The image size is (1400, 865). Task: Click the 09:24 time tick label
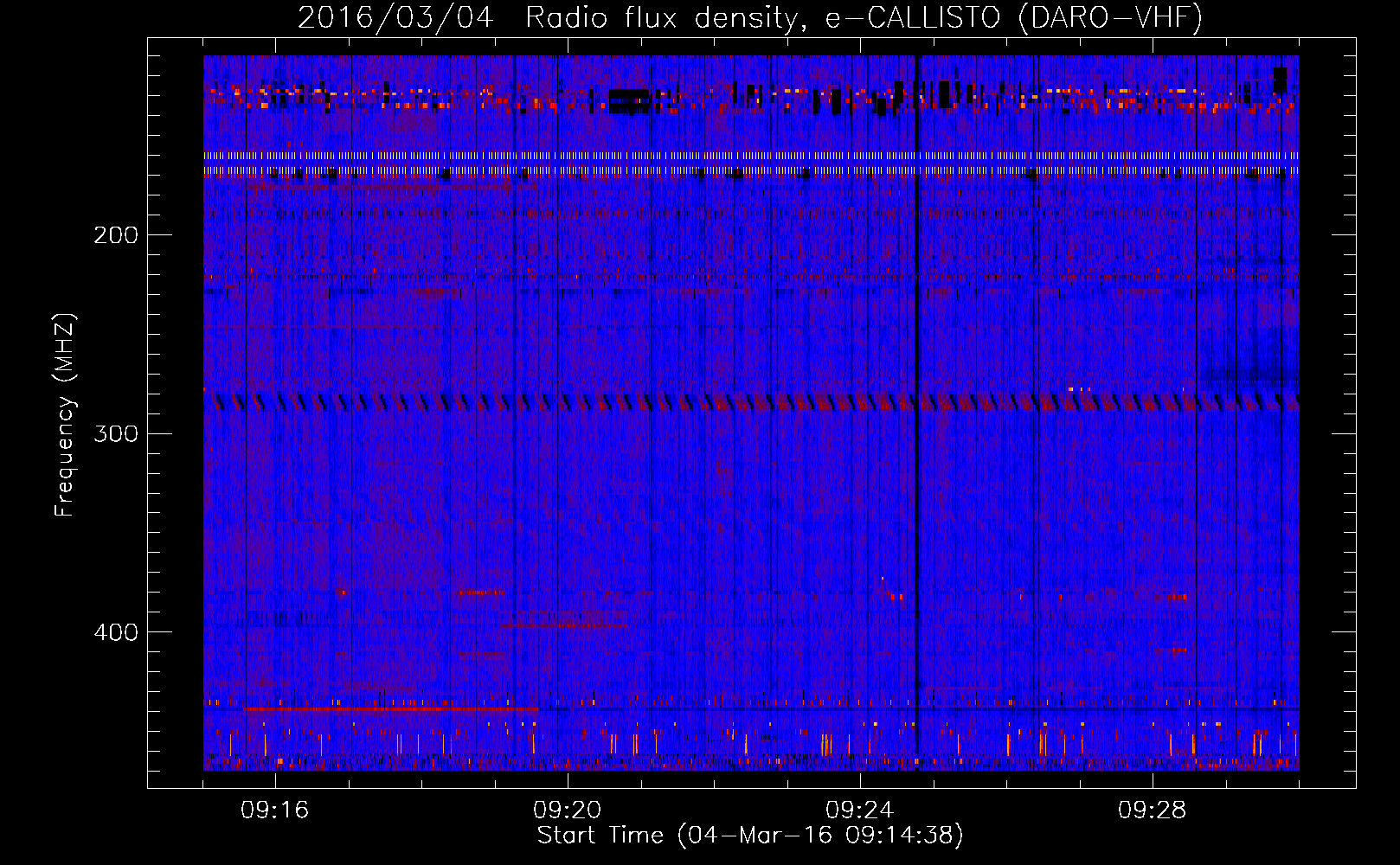click(x=860, y=811)
